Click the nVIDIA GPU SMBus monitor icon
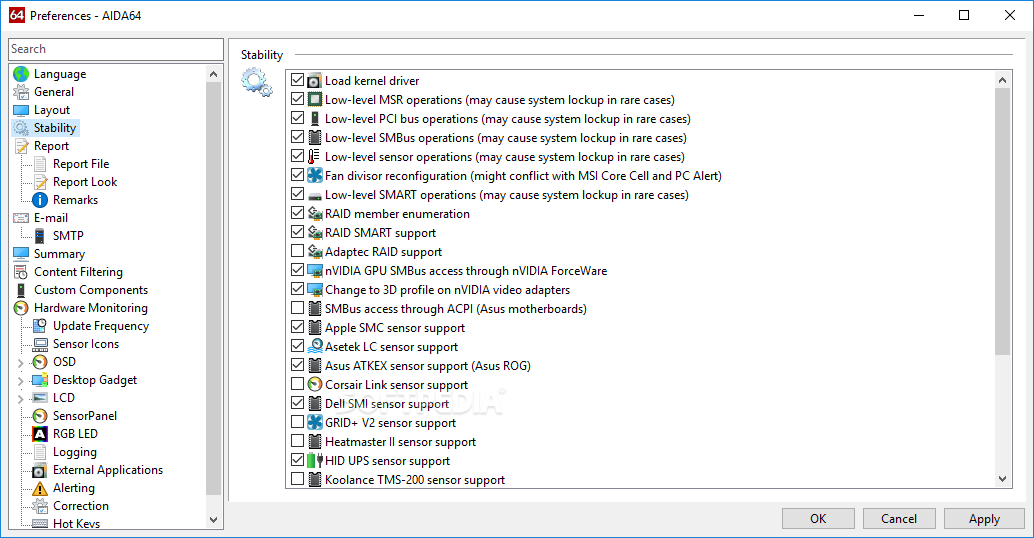This screenshot has height=538, width=1034. (315, 270)
